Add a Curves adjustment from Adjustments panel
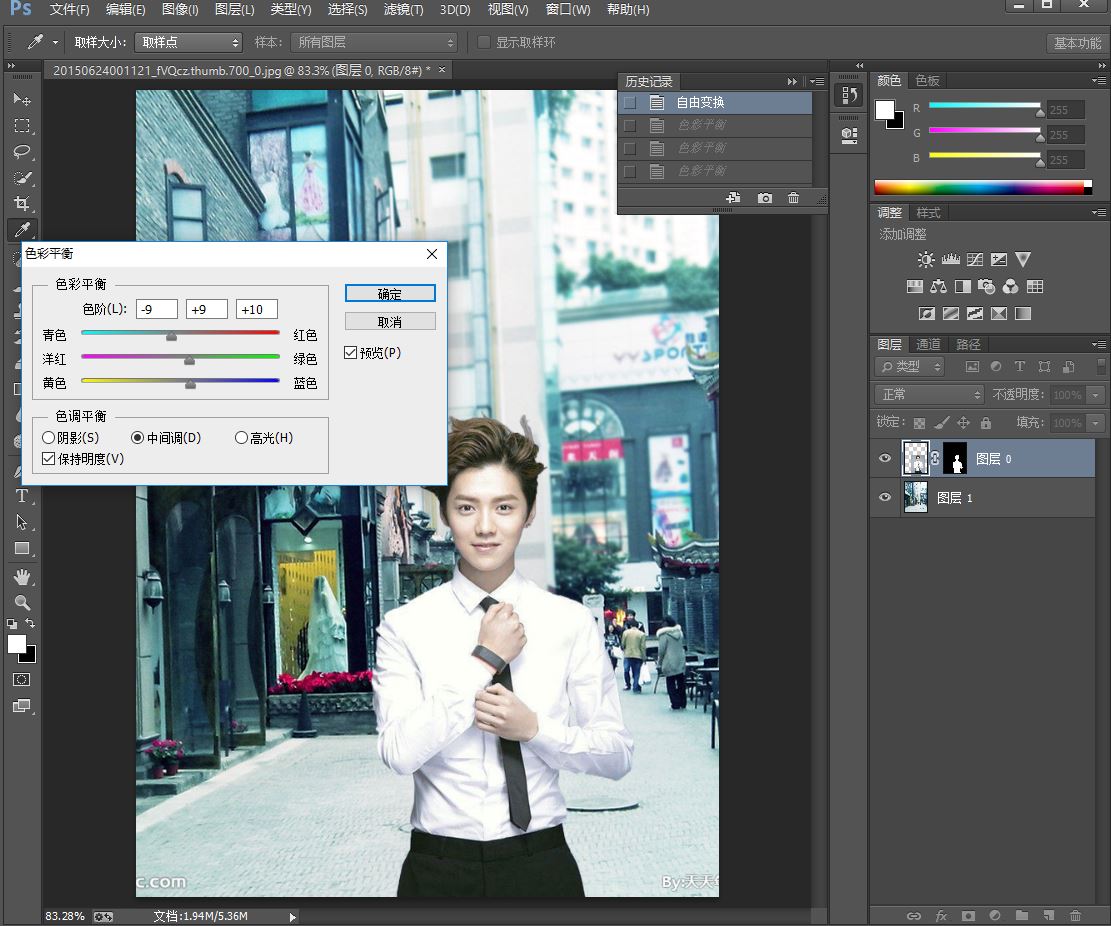1111x926 pixels. [974, 260]
